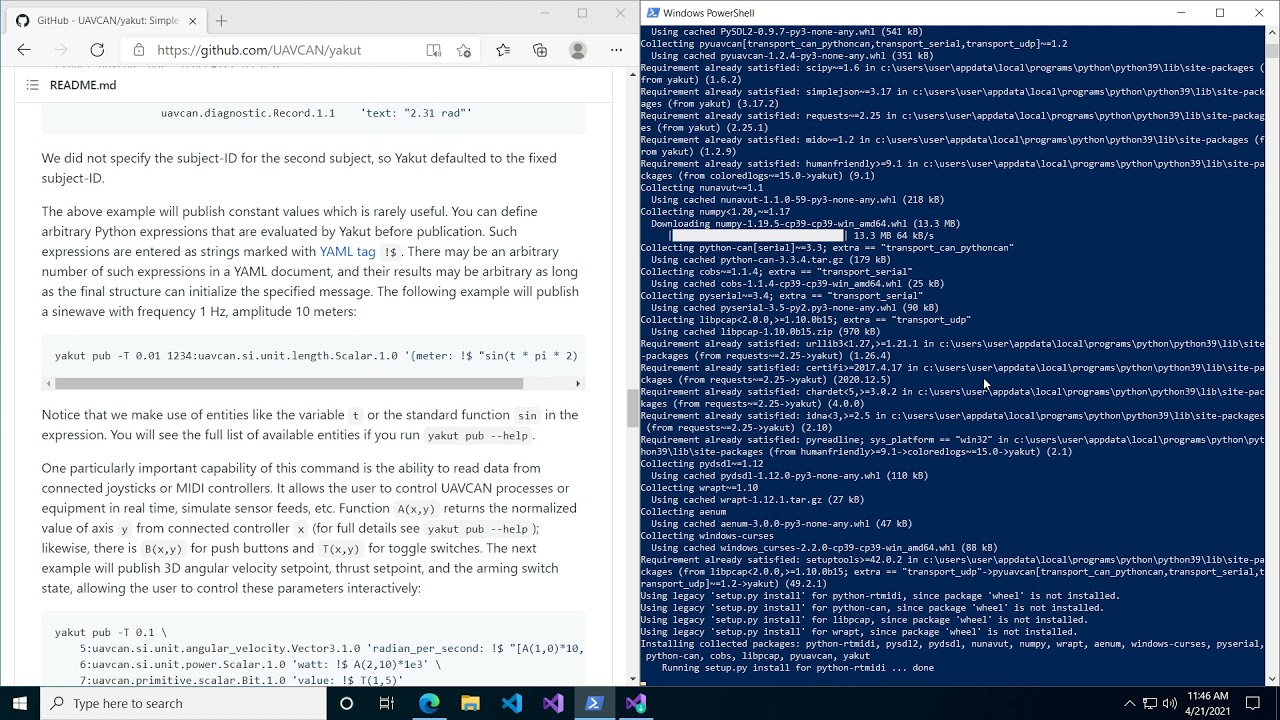Click 'Running setup.py install for python-rtmidi' line
Image resolution: width=1280 pixels, height=720 pixels.
point(797,668)
